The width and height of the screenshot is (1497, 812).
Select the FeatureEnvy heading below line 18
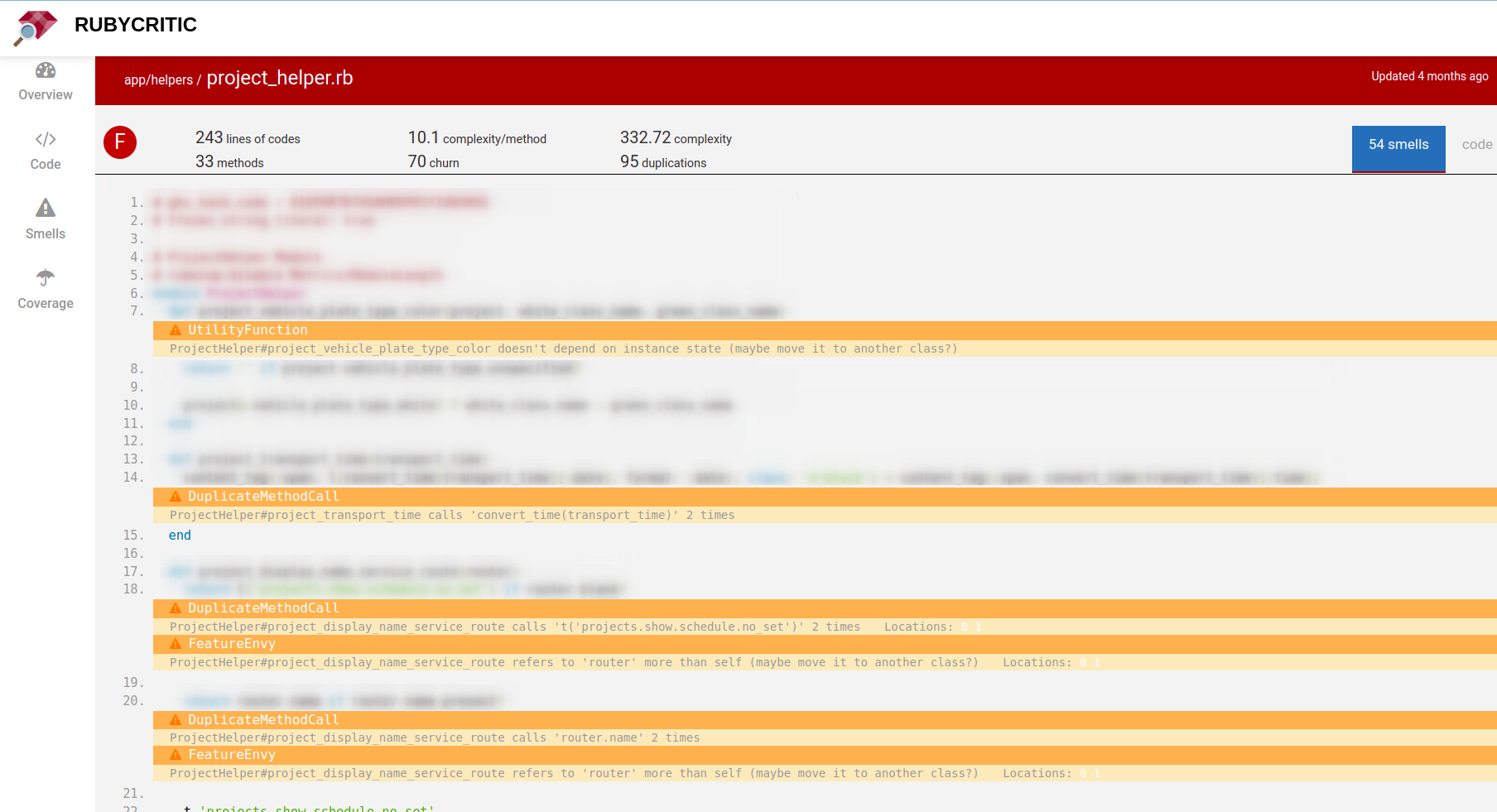point(232,644)
